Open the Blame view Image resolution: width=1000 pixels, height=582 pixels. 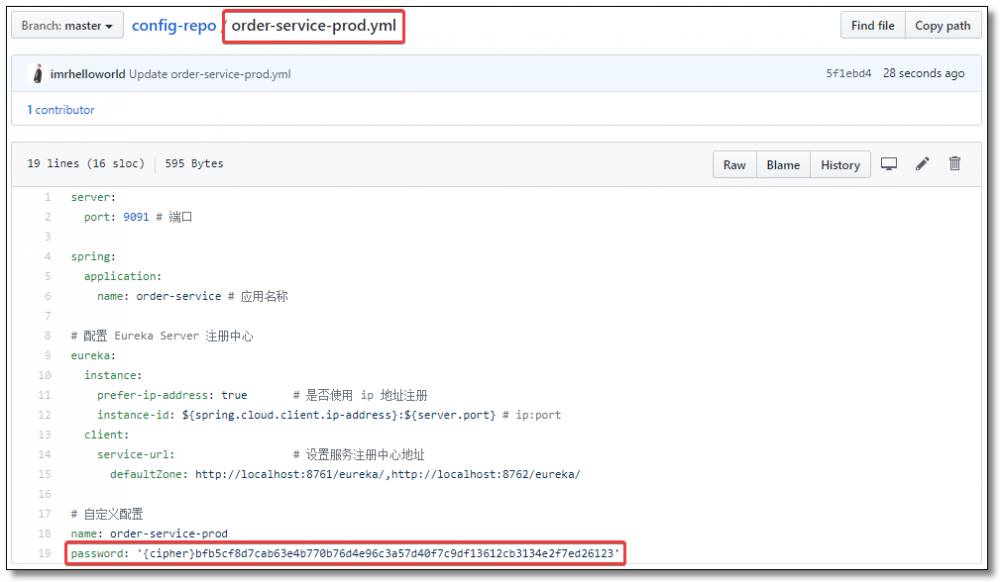[x=783, y=164]
